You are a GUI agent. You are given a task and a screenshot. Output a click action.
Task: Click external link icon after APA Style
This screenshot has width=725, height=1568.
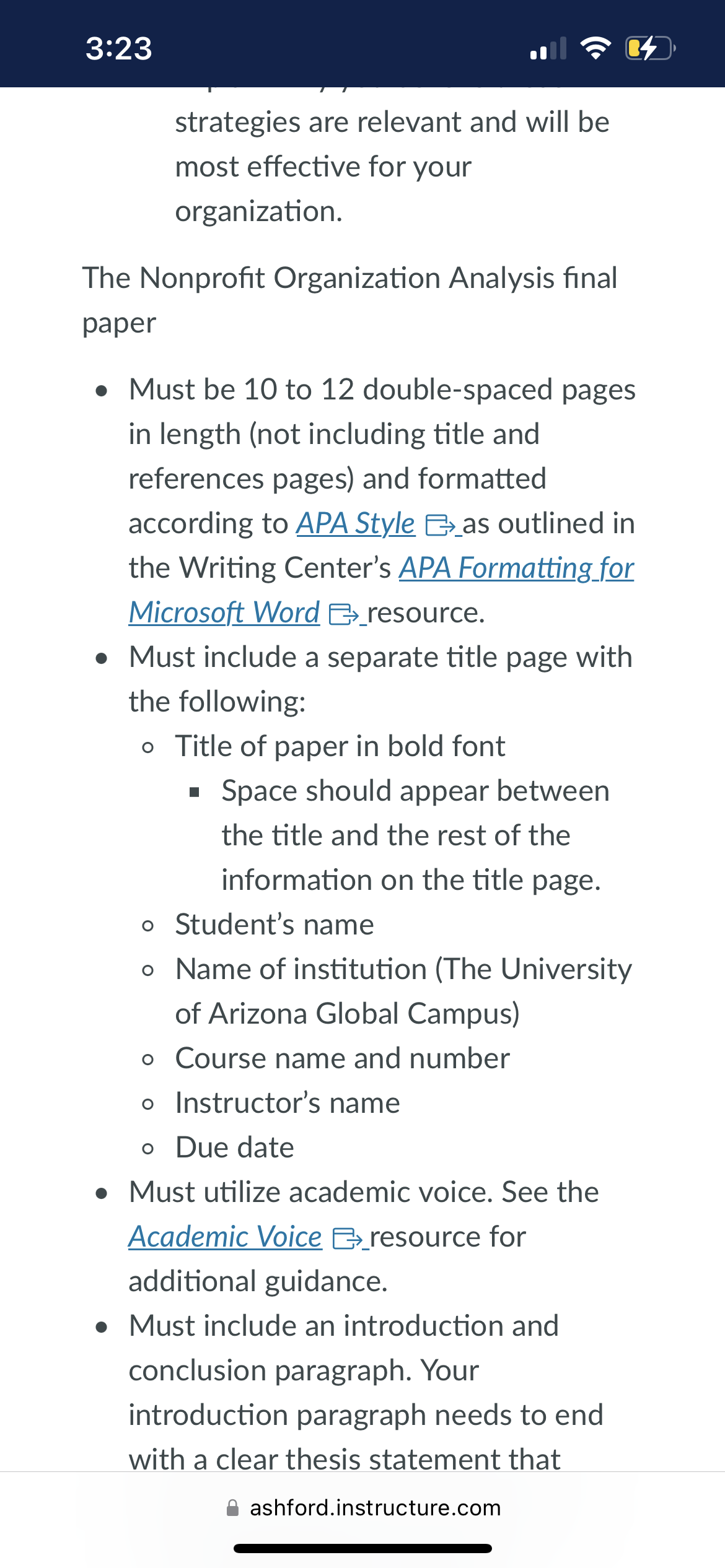tap(441, 526)
